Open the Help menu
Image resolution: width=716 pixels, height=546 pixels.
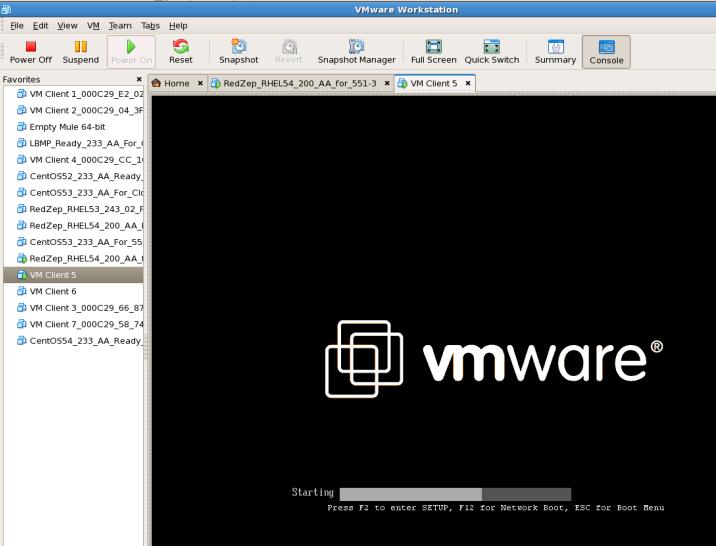tap(178, 26)
